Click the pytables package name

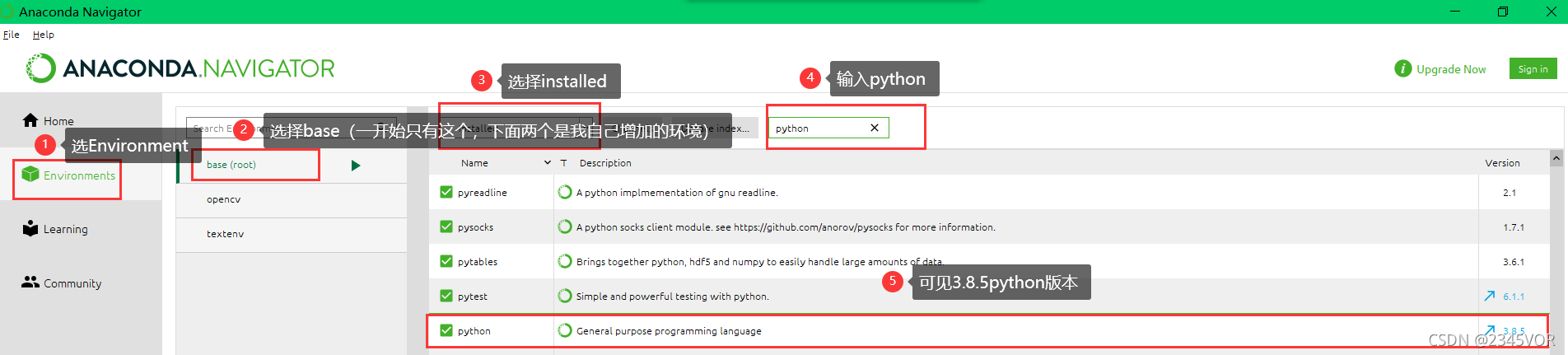[x=478, y=262]
